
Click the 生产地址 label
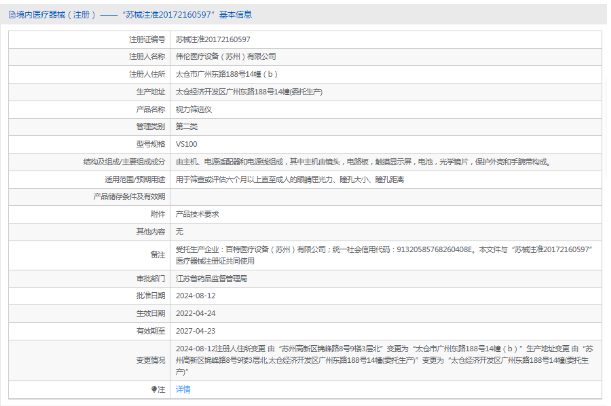click(x=150, y=92)
